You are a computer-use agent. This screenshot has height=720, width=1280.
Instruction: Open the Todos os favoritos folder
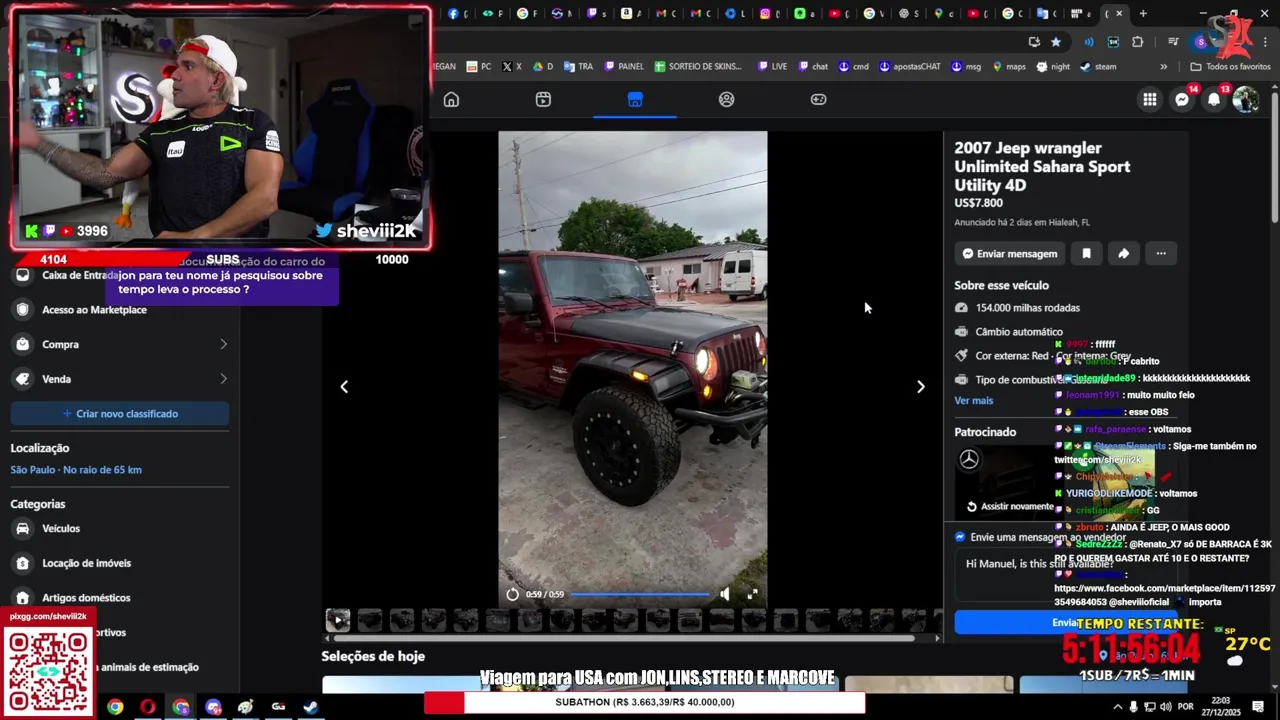click(x=1230, y=66)
